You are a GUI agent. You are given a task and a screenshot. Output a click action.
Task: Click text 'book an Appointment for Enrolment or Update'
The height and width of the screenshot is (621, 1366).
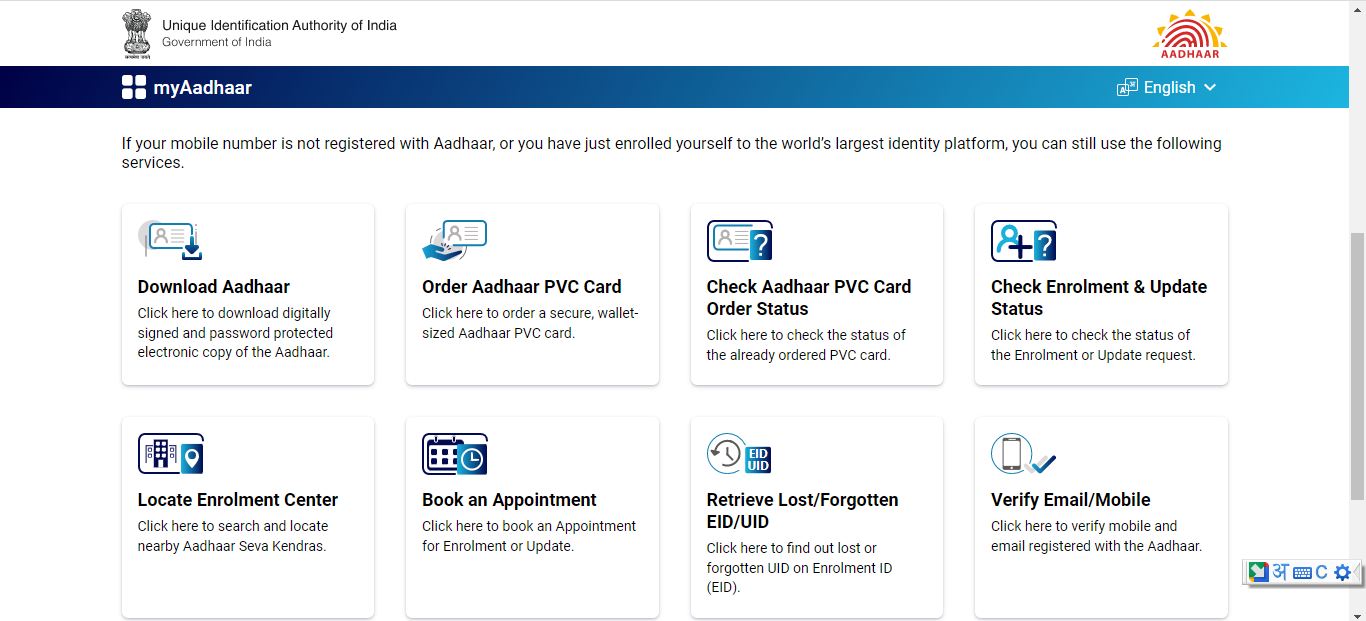pos(529,536)
